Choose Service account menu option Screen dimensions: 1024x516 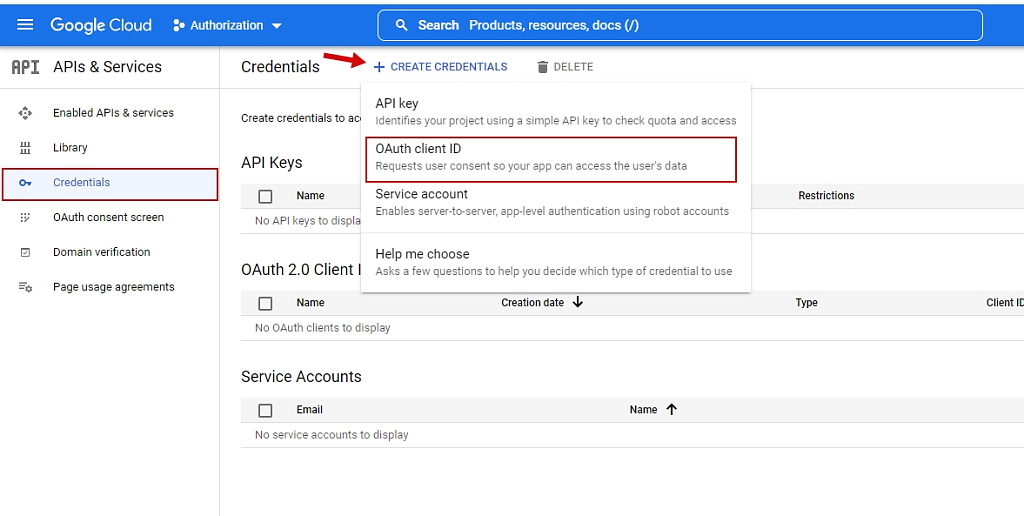click(551, 202)
